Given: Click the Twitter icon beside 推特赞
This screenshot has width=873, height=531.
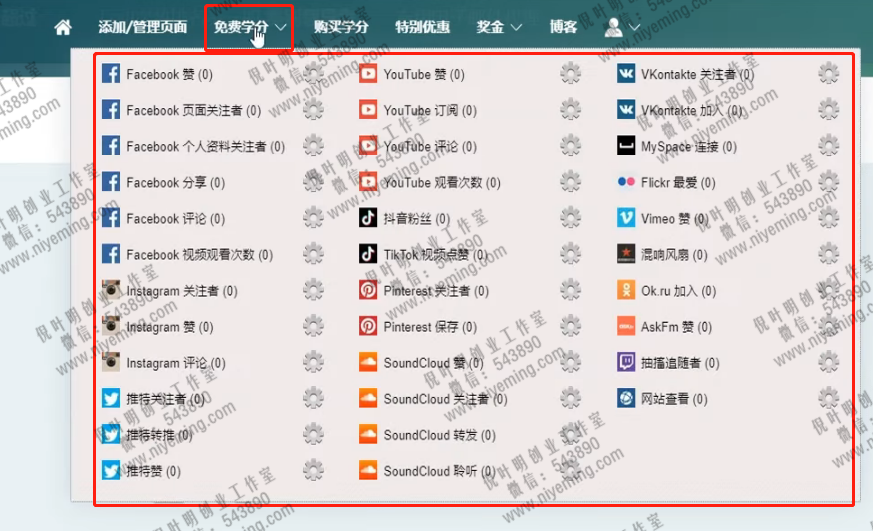Looking at the screenshot, I should (111, 471).
